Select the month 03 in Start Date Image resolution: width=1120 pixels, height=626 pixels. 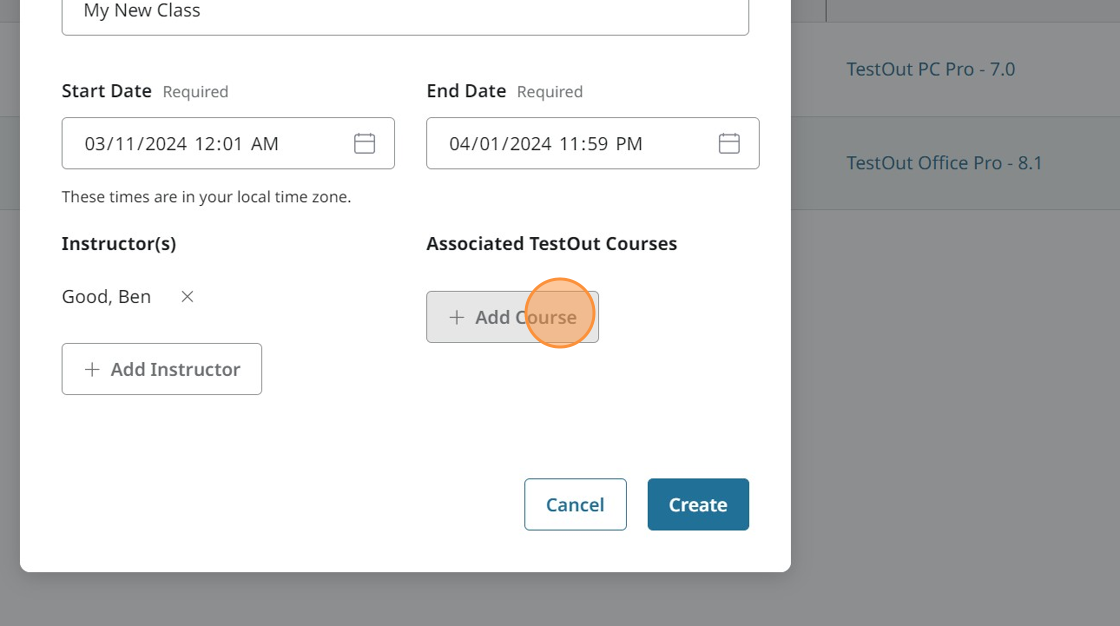[x=96, y=144]
